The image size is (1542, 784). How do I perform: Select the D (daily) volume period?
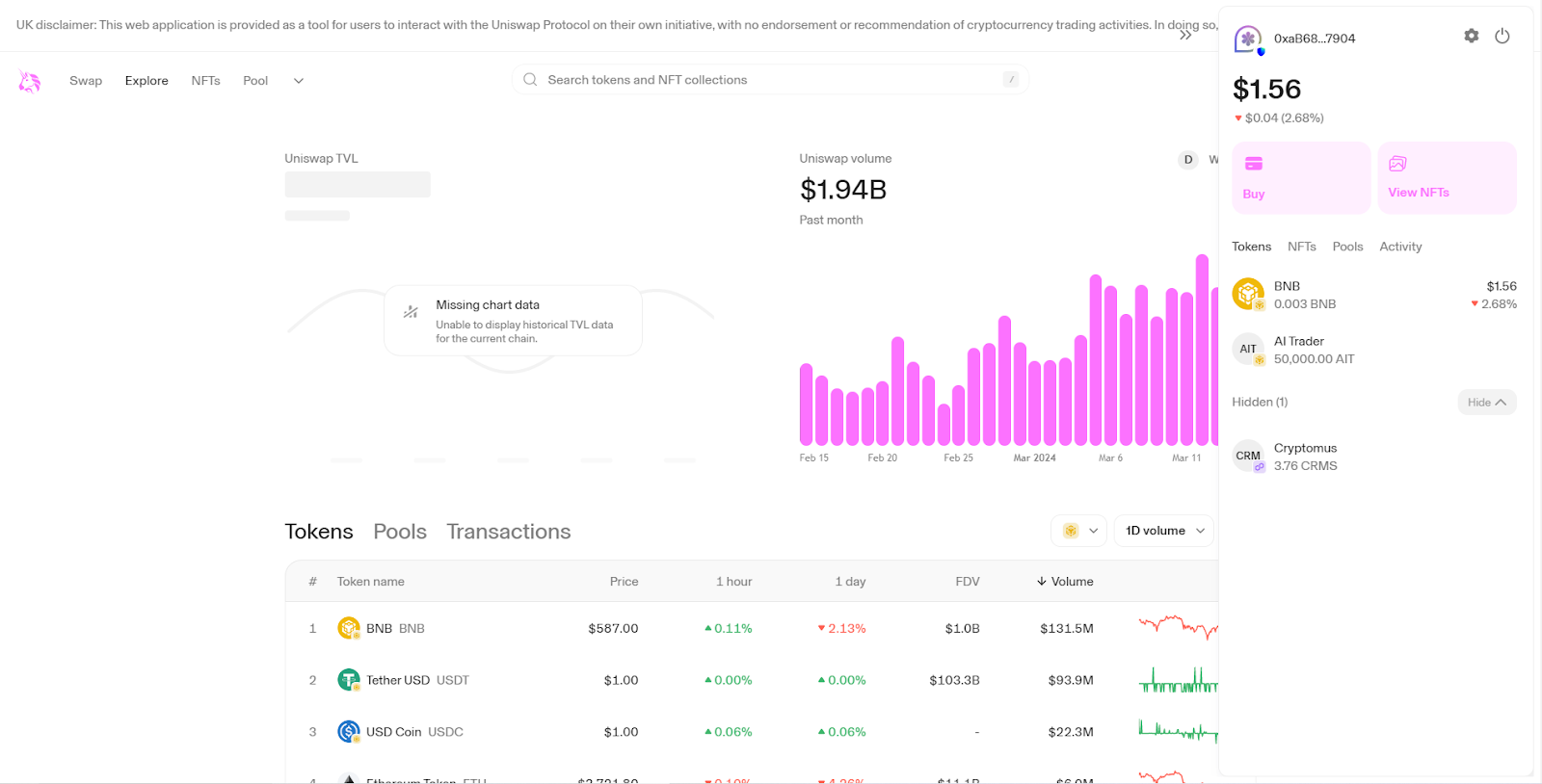[1188, 160]
